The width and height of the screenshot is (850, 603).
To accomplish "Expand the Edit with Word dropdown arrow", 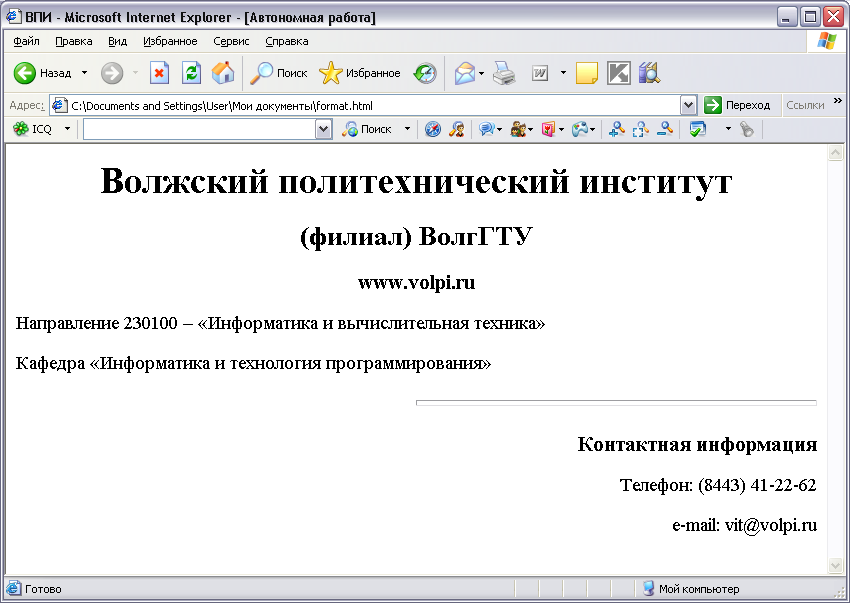I will pyautogui.click(x=563, y=73).
